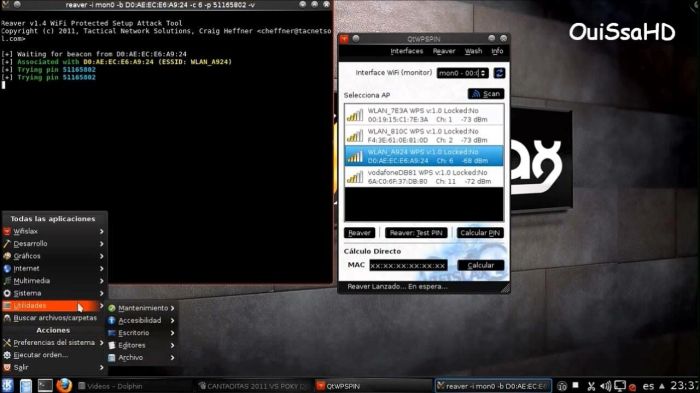Expand the Gráficos submenu arrow

pyautogui.click(x=101, y=256)
